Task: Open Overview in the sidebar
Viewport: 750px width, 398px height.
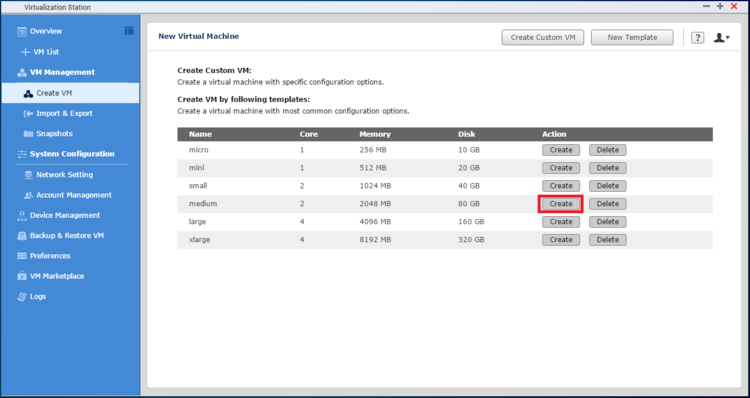Action: [46, 31]
